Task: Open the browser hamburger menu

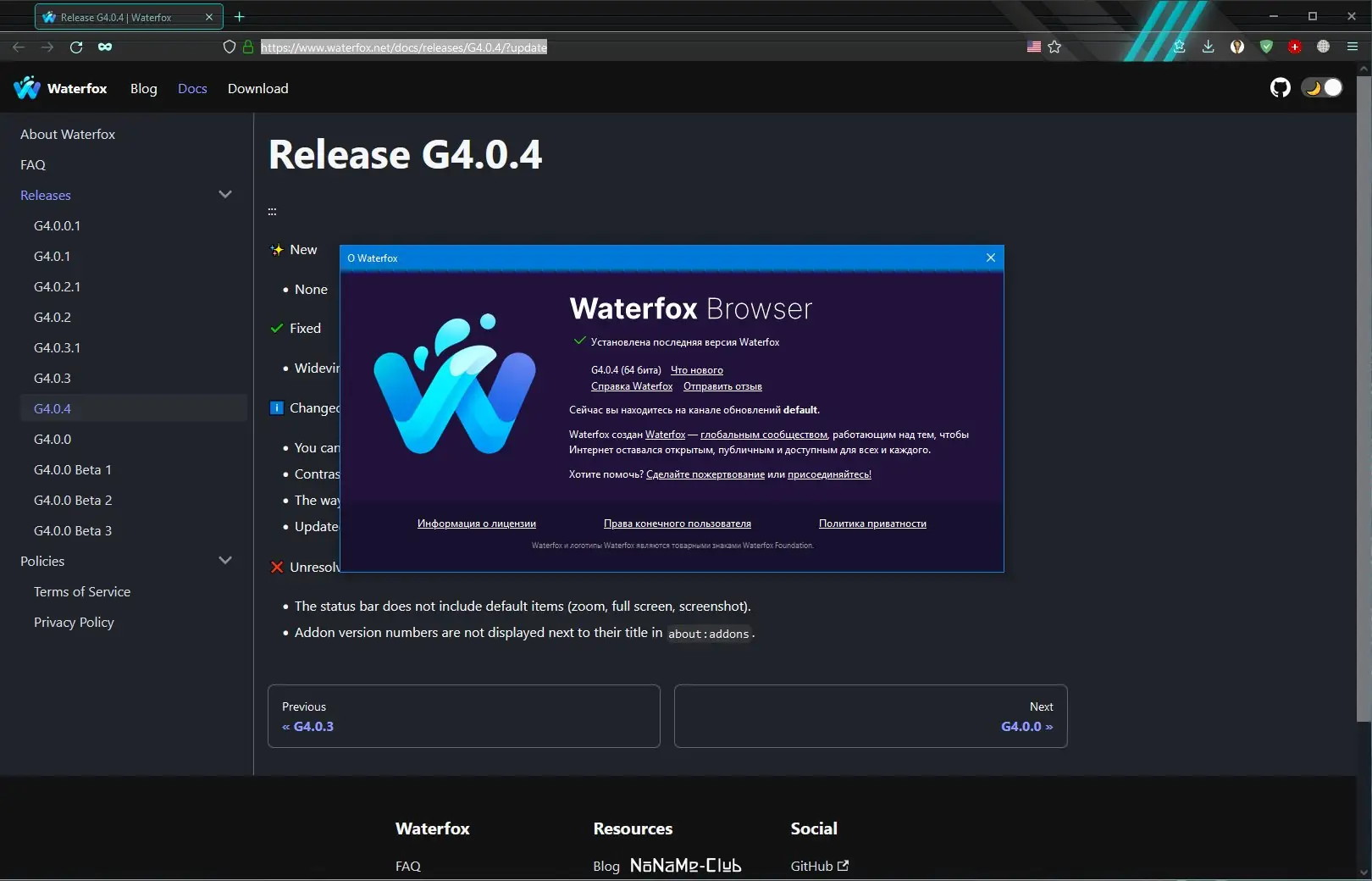Action: pos(1353,47)
